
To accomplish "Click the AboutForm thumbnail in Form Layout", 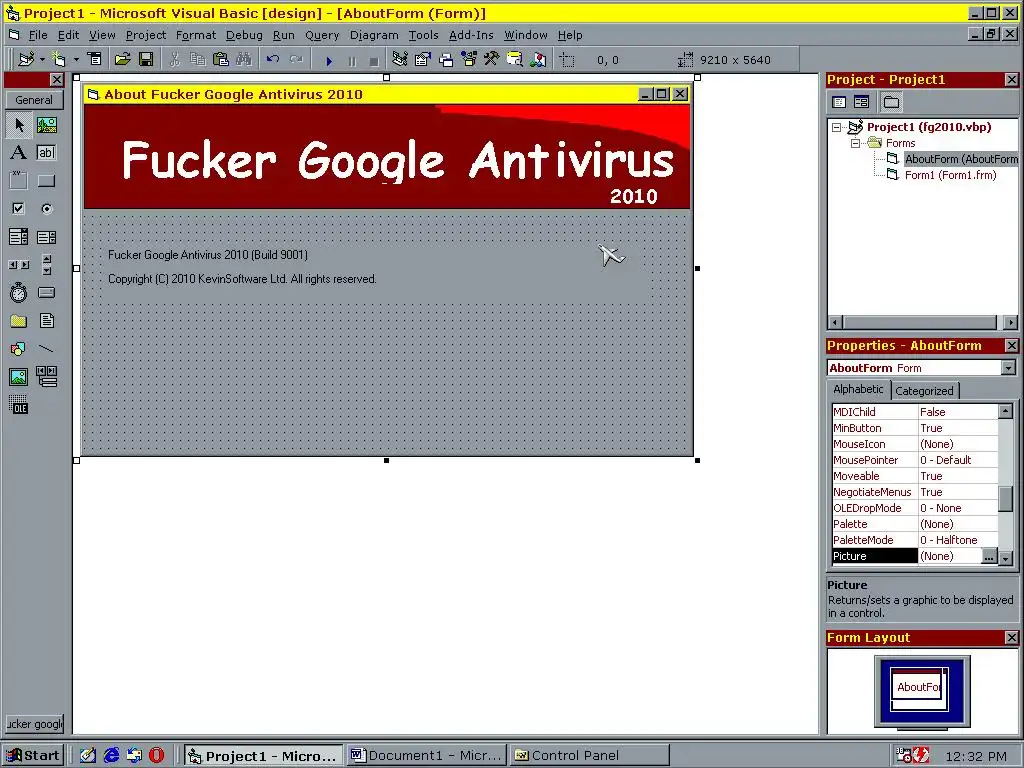I will click(x=919, y=687).
